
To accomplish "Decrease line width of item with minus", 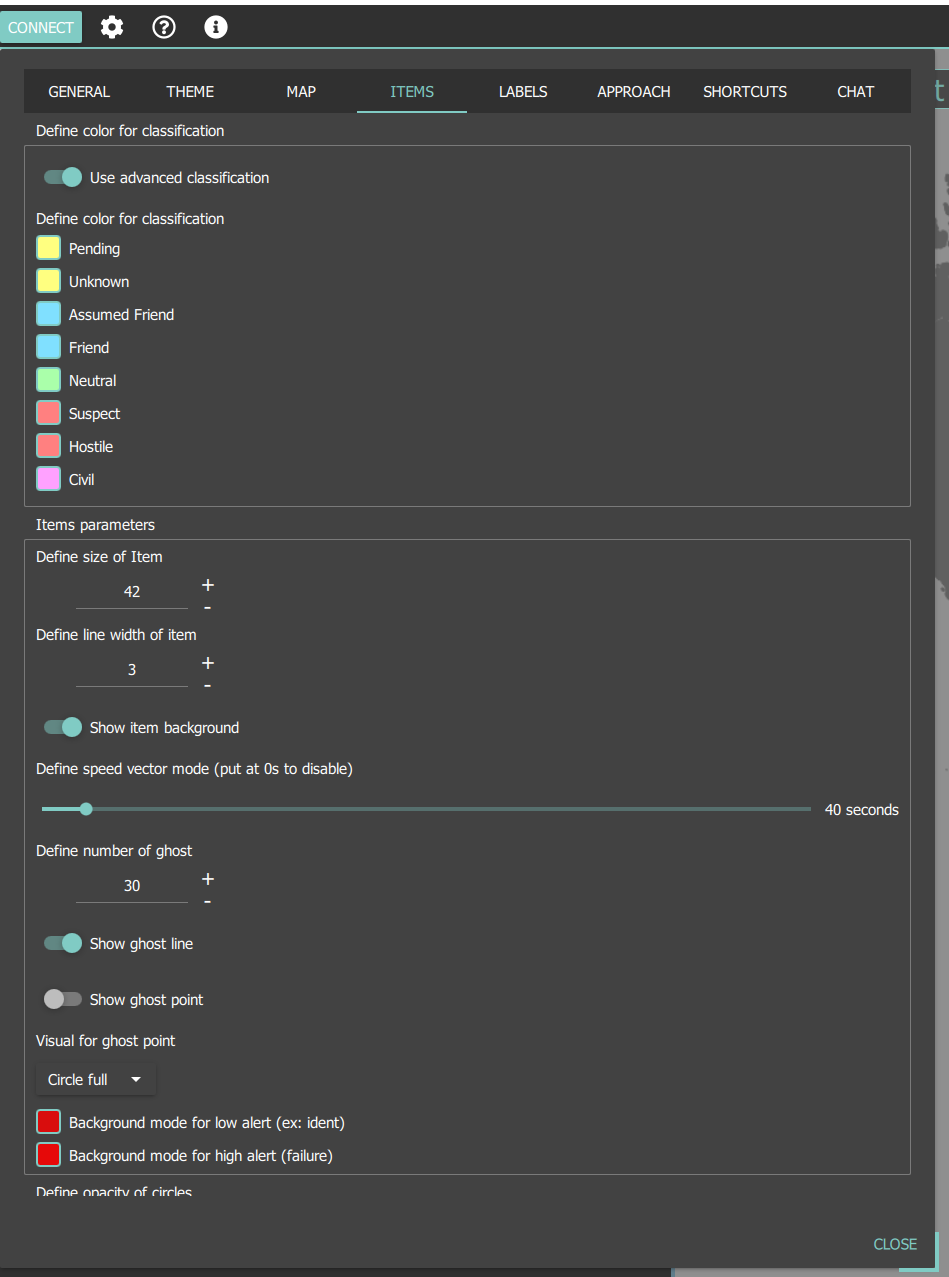I will click(x=208, y=685).
